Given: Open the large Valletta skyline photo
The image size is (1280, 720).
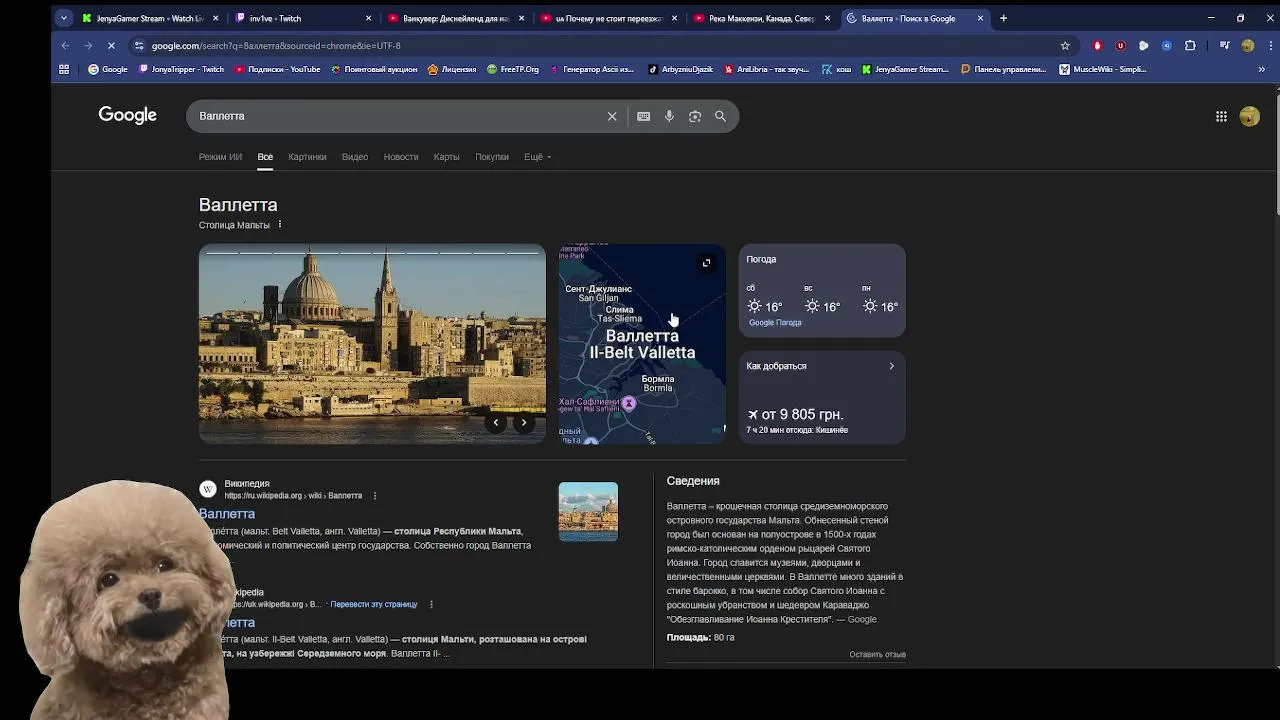Looking at the screenshot, I should click(372, 343).
